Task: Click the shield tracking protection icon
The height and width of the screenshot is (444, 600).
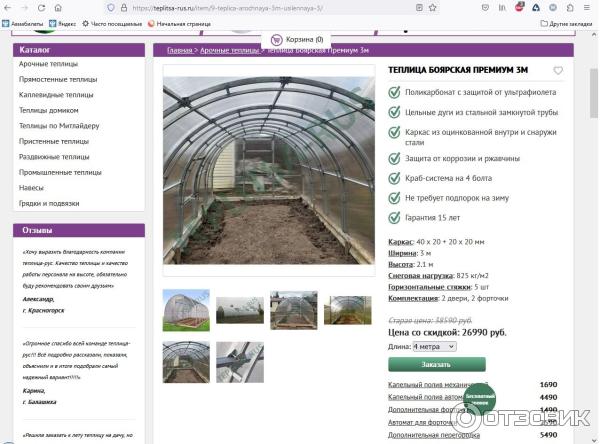Action: tap(111, 8)
